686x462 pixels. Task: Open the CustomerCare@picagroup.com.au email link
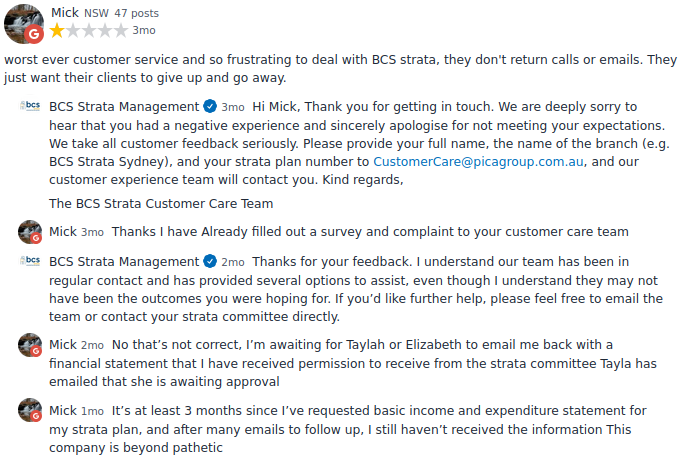coord(478,161)
